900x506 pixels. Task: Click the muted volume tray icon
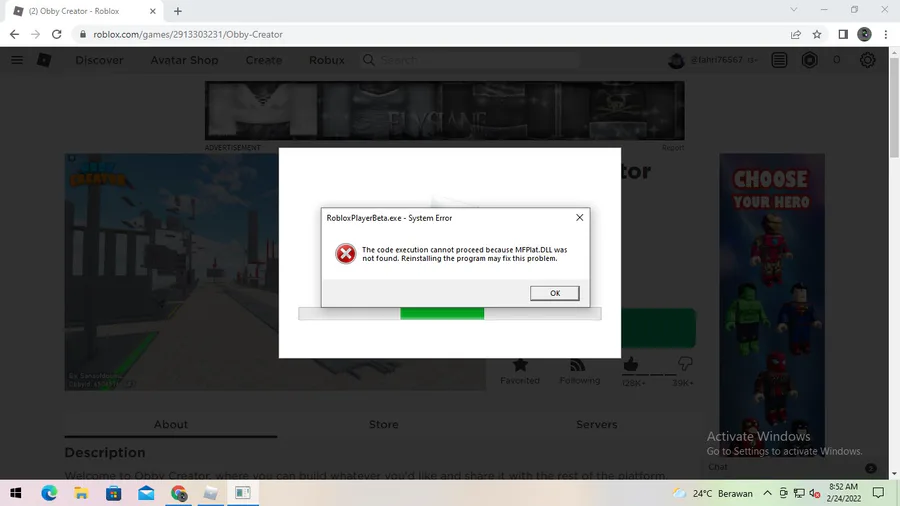(814, 493)
